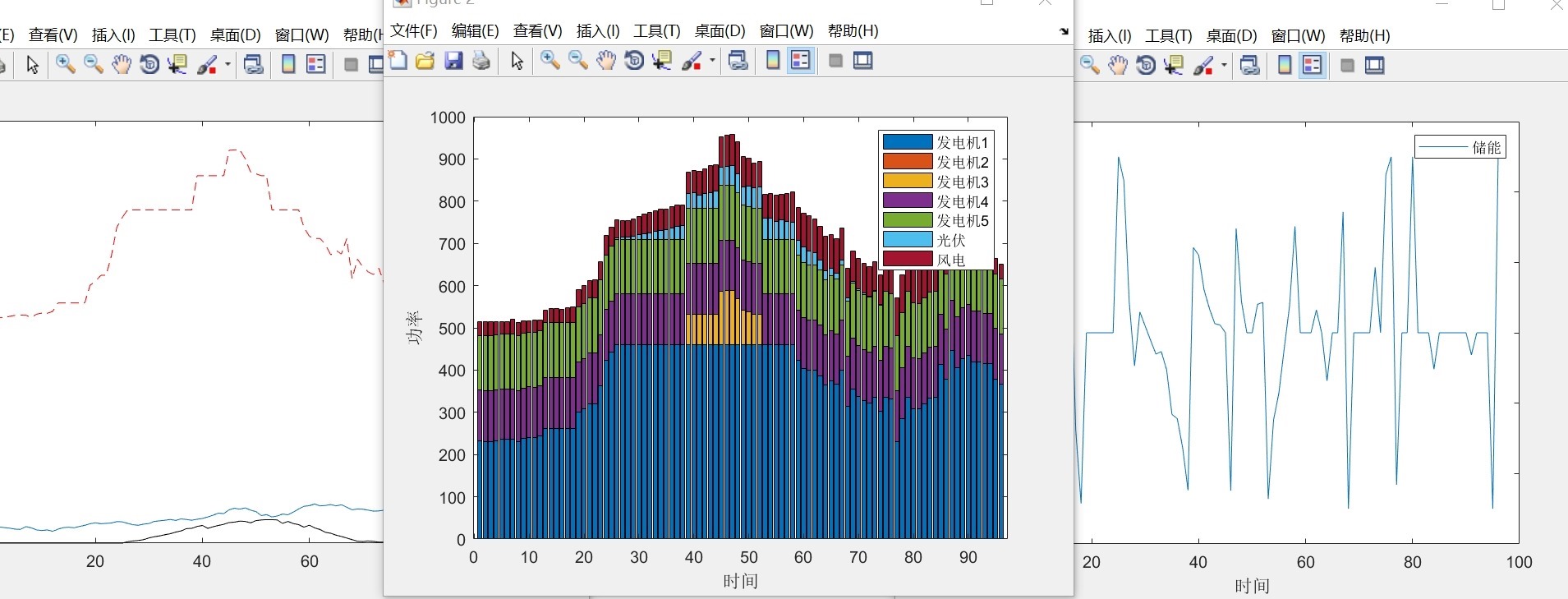Click New Figure icon in Figure 2 toolbar
The image size is (1568, 599).
pos(398,61)
